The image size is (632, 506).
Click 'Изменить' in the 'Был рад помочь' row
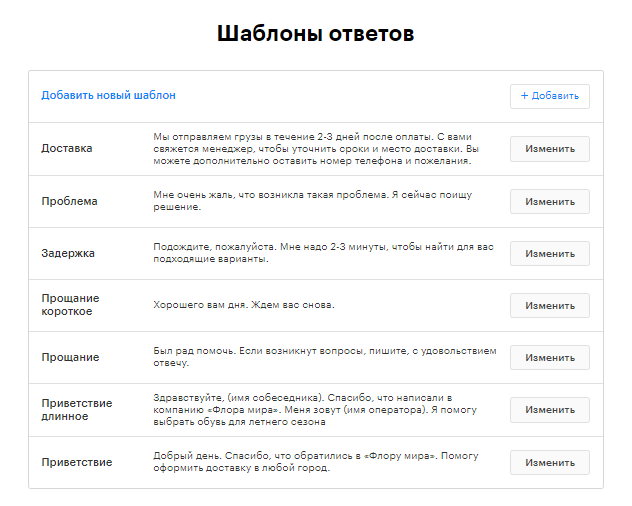[x=549, y=358]
